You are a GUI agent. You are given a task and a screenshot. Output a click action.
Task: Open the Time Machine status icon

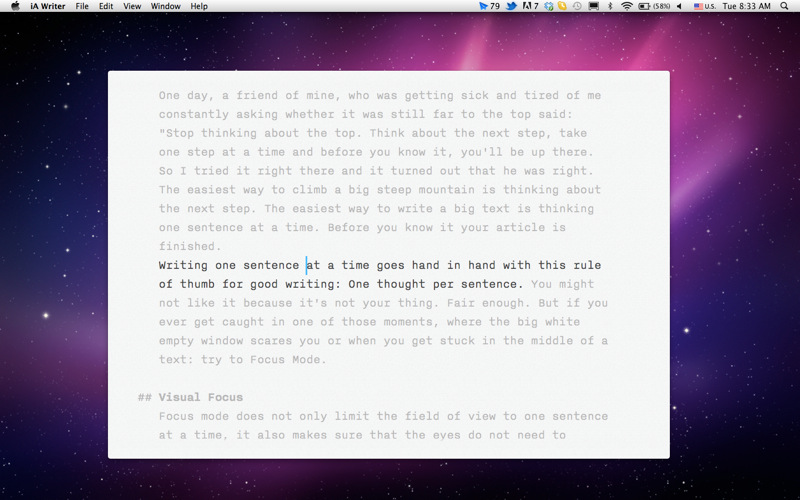[x=577, y=6]
